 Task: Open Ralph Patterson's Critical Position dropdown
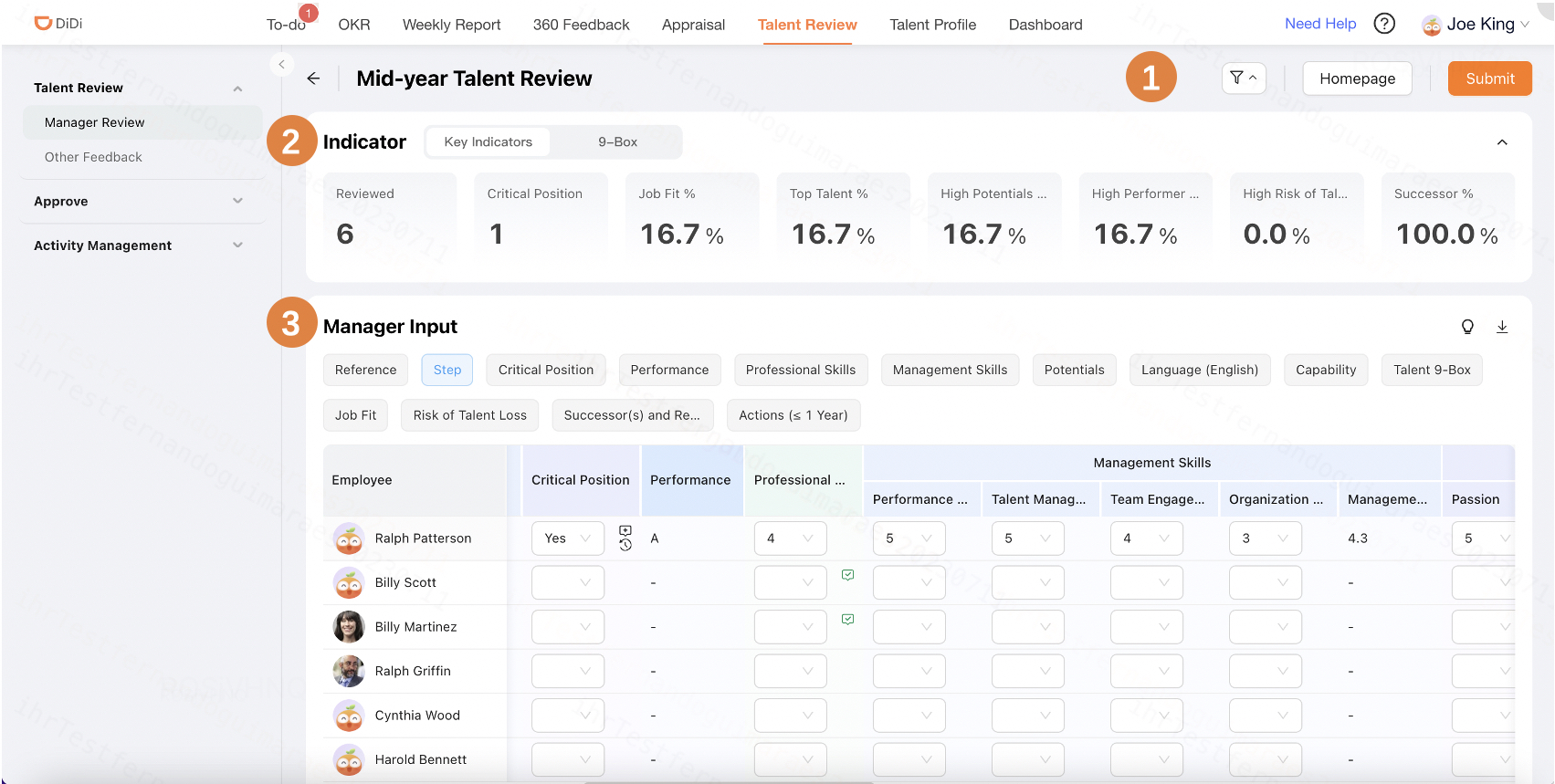(x=567, y=538)
